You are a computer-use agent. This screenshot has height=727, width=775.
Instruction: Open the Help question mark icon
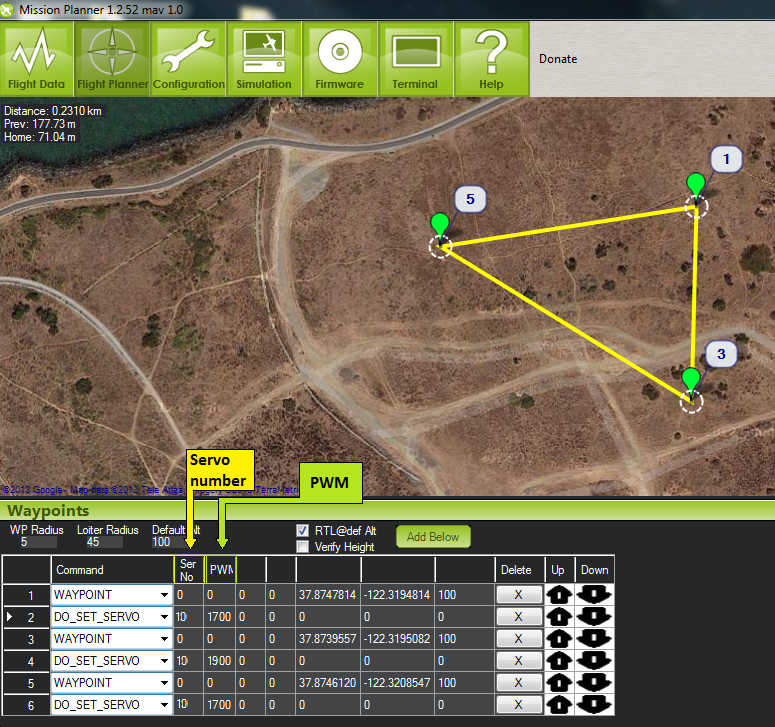coord(491,59)
